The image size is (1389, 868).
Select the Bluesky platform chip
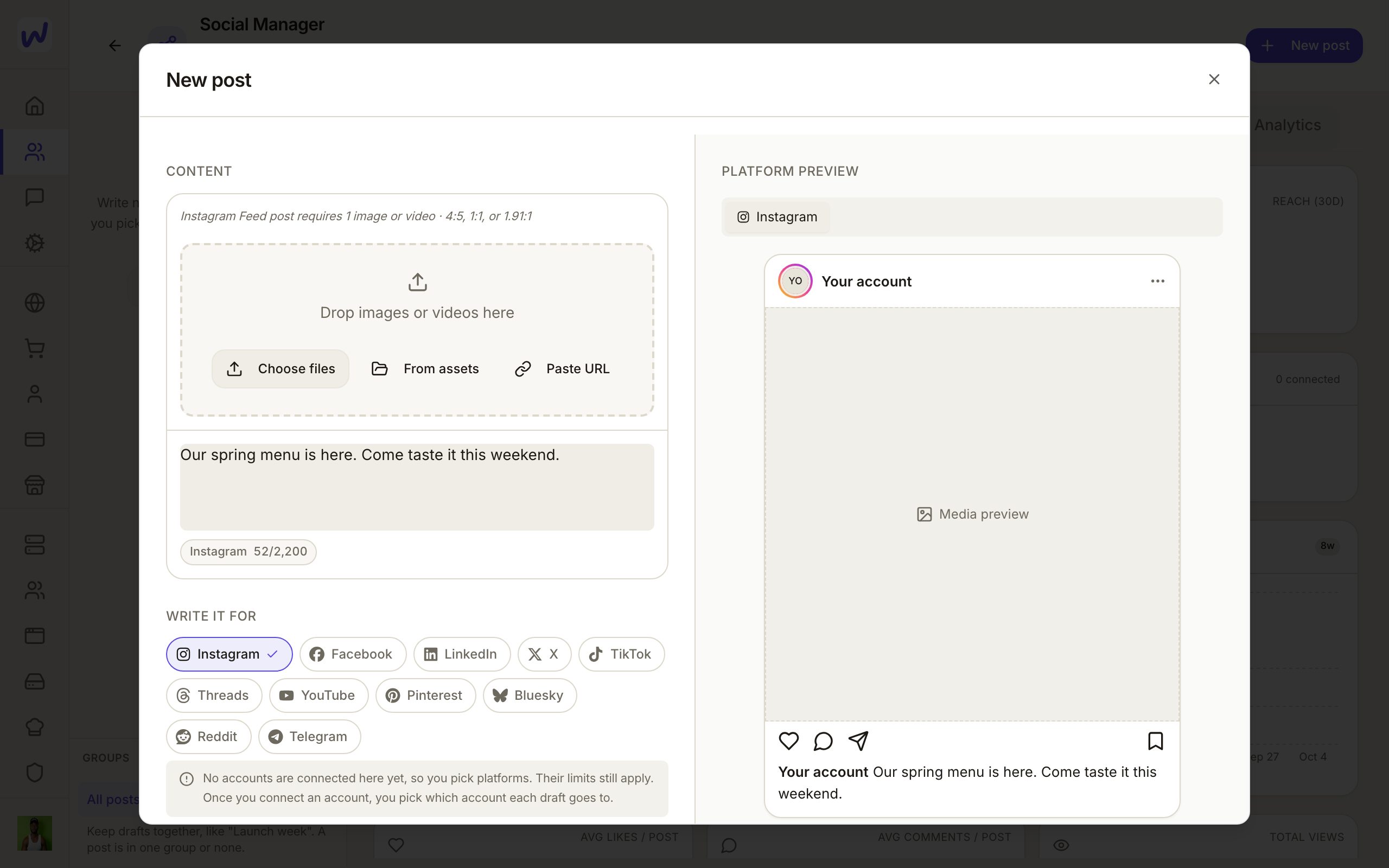click(x=529, y=695)
